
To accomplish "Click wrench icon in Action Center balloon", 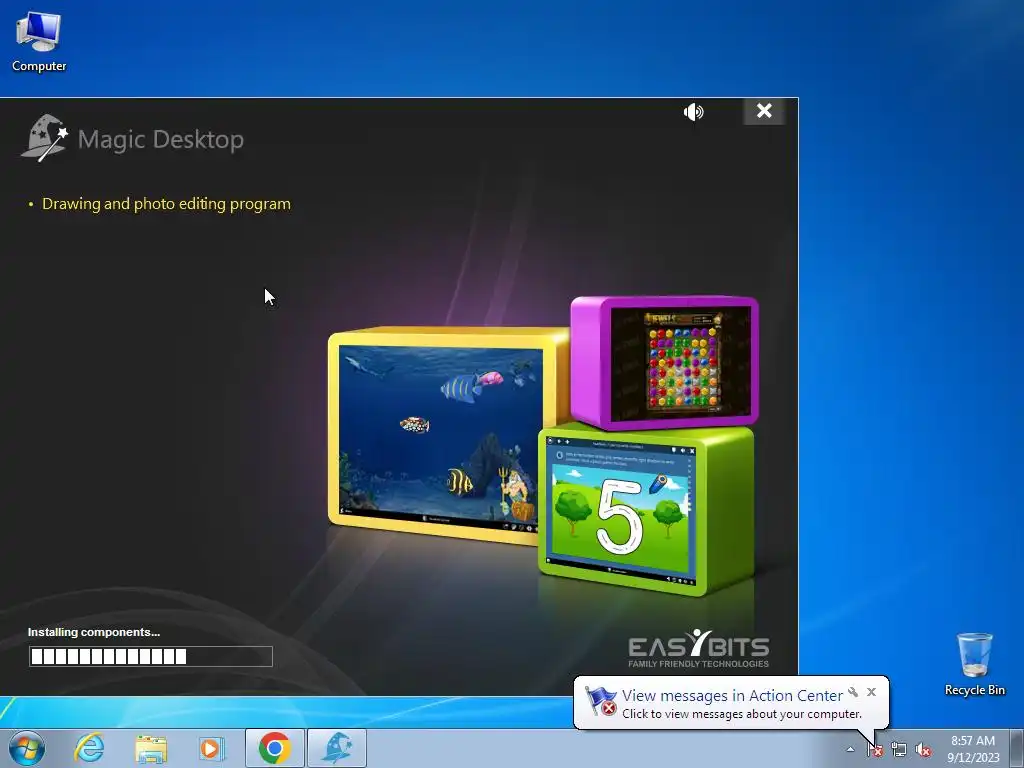I will tap(853, 692).
